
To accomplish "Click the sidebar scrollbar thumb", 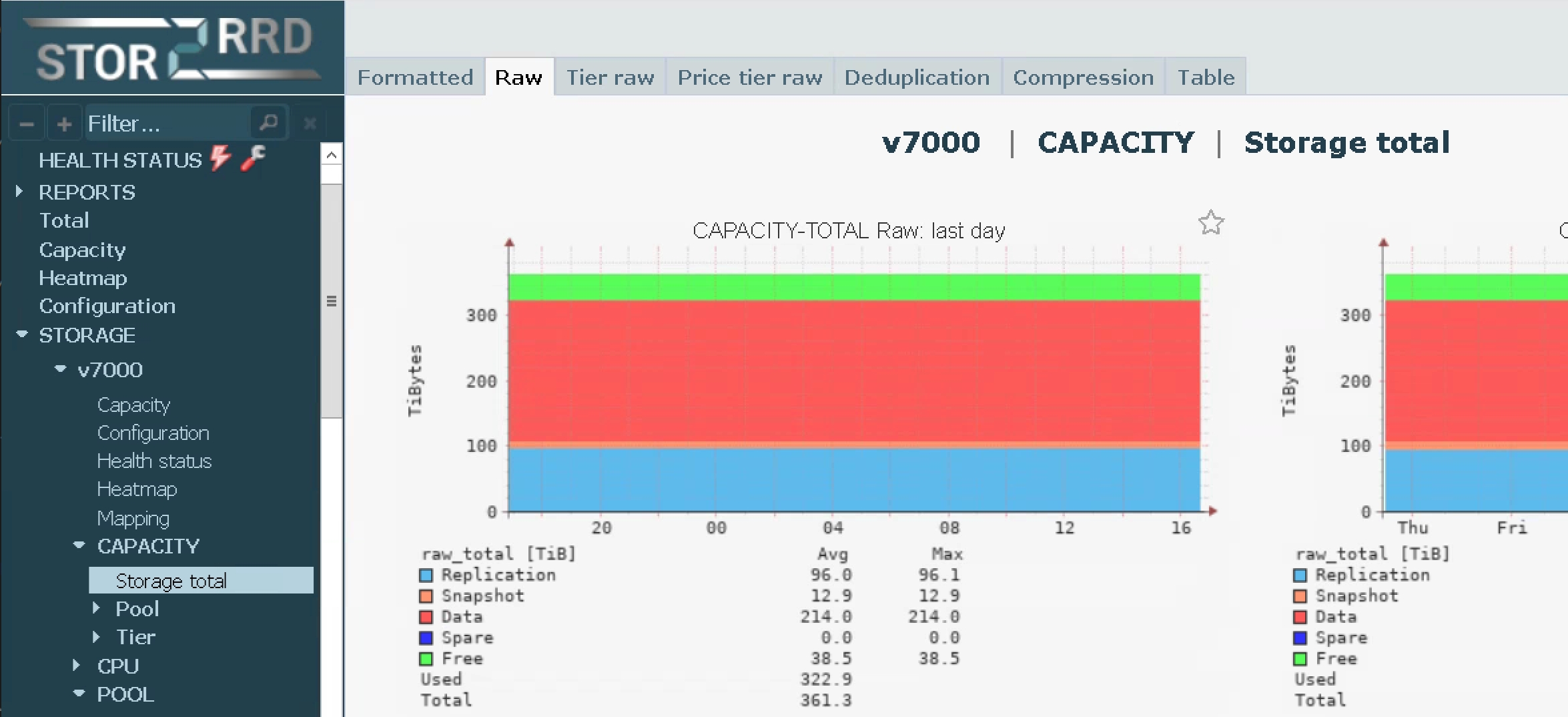I will click(x=332, y=300).
